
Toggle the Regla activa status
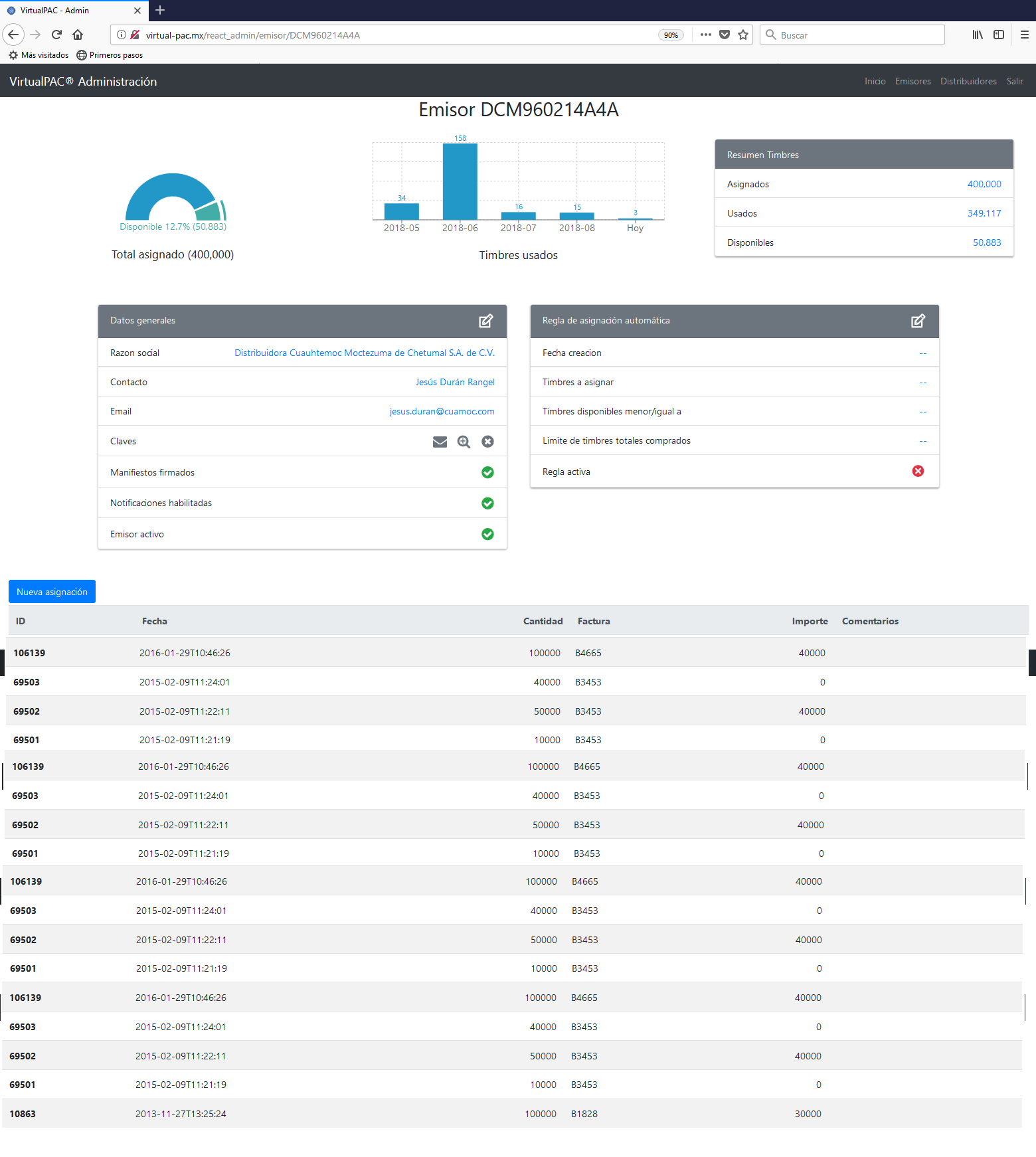click(x=918, y=471)
